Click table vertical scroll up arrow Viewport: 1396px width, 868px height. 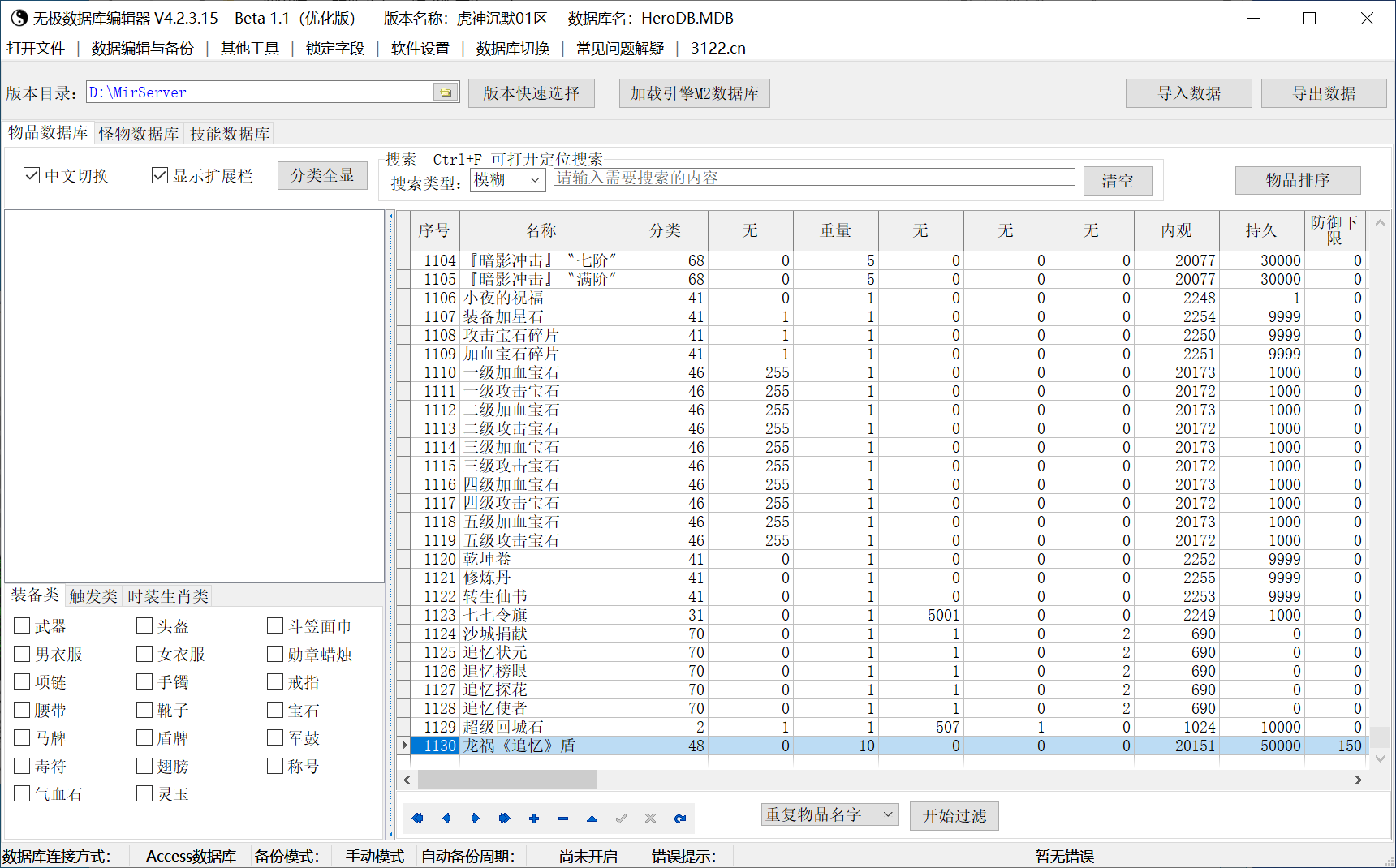[1380, 222]
